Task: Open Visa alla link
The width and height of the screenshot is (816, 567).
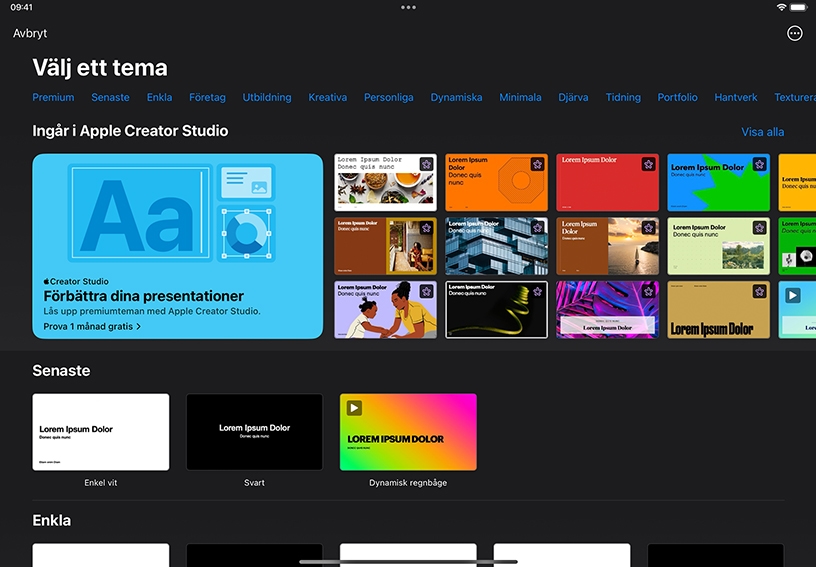Action: 762,132
